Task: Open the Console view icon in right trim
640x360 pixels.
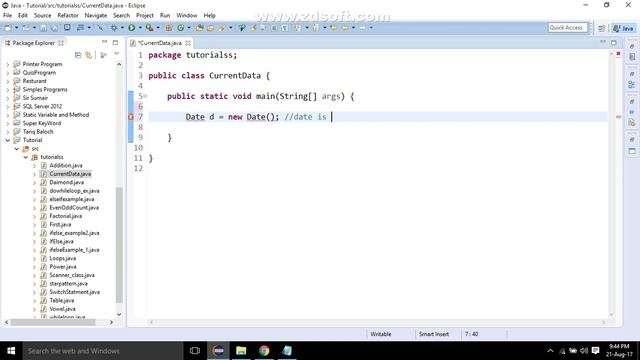Action: point(632,151)
